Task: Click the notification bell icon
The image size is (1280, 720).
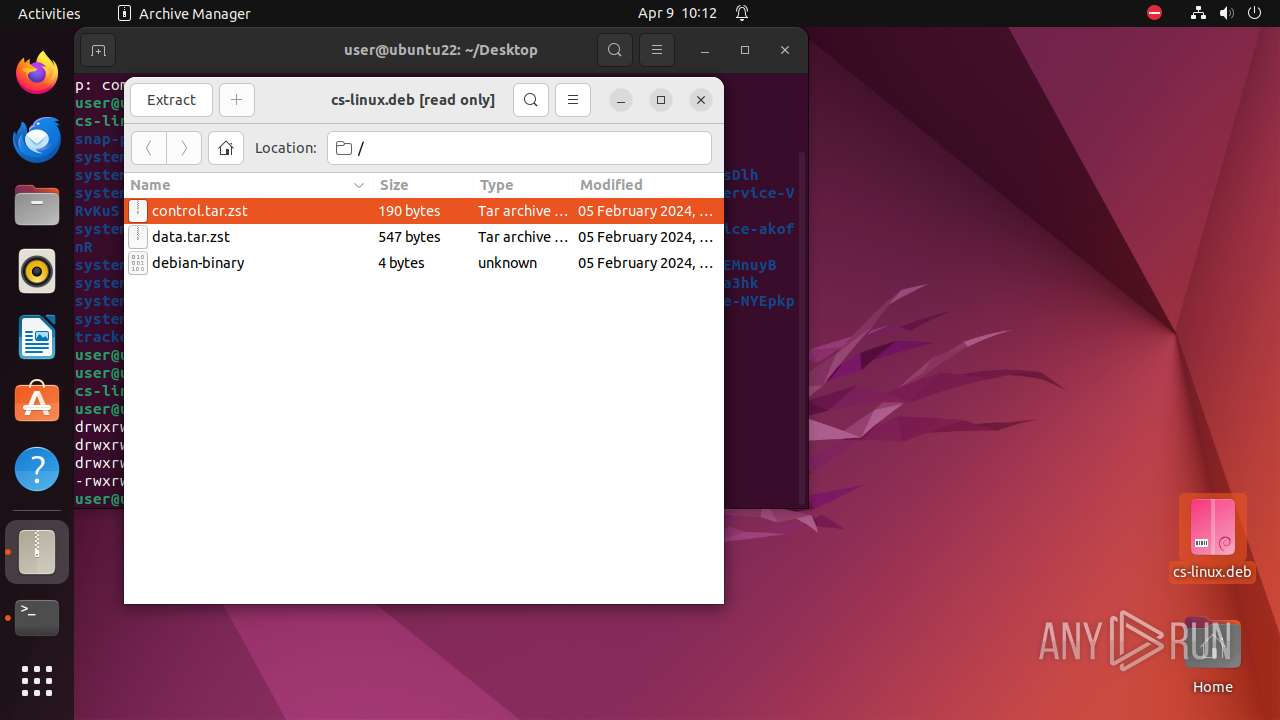Action: tap(742, 13)
